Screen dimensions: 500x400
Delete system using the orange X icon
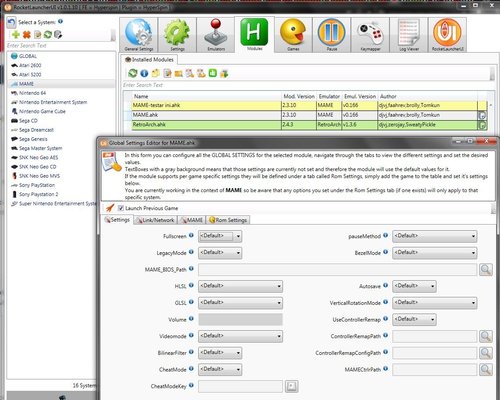[27, 34]
